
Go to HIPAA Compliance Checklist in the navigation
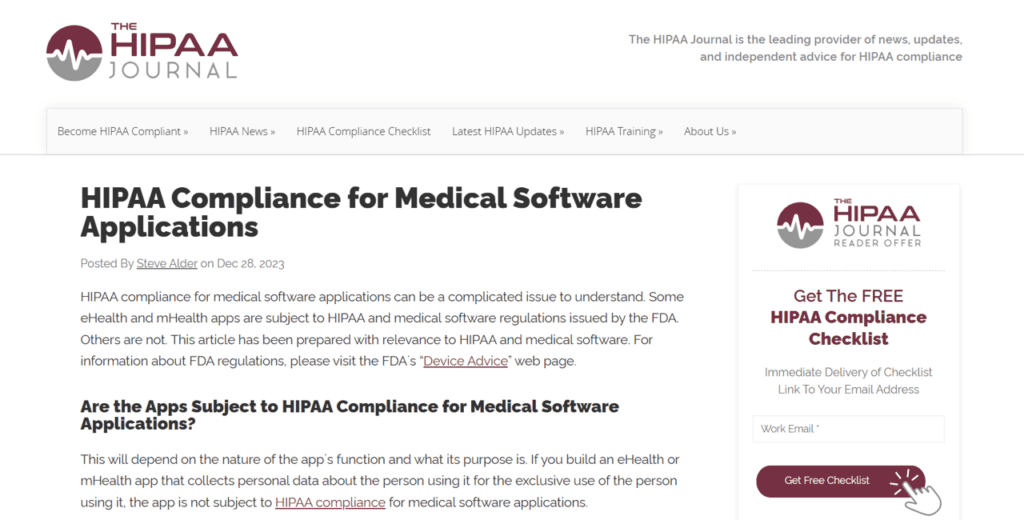[363, 131]
